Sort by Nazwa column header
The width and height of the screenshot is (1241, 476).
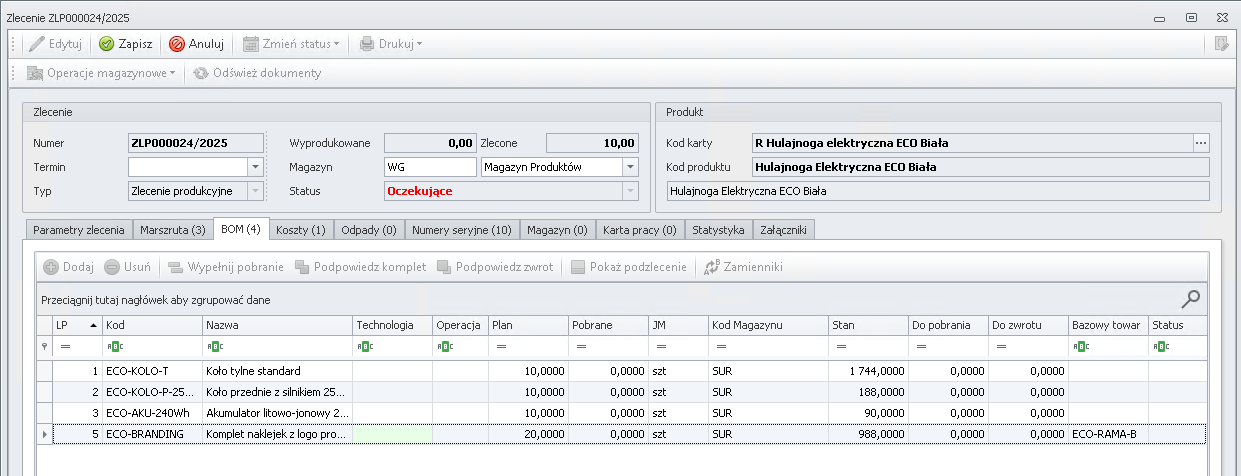277,325
